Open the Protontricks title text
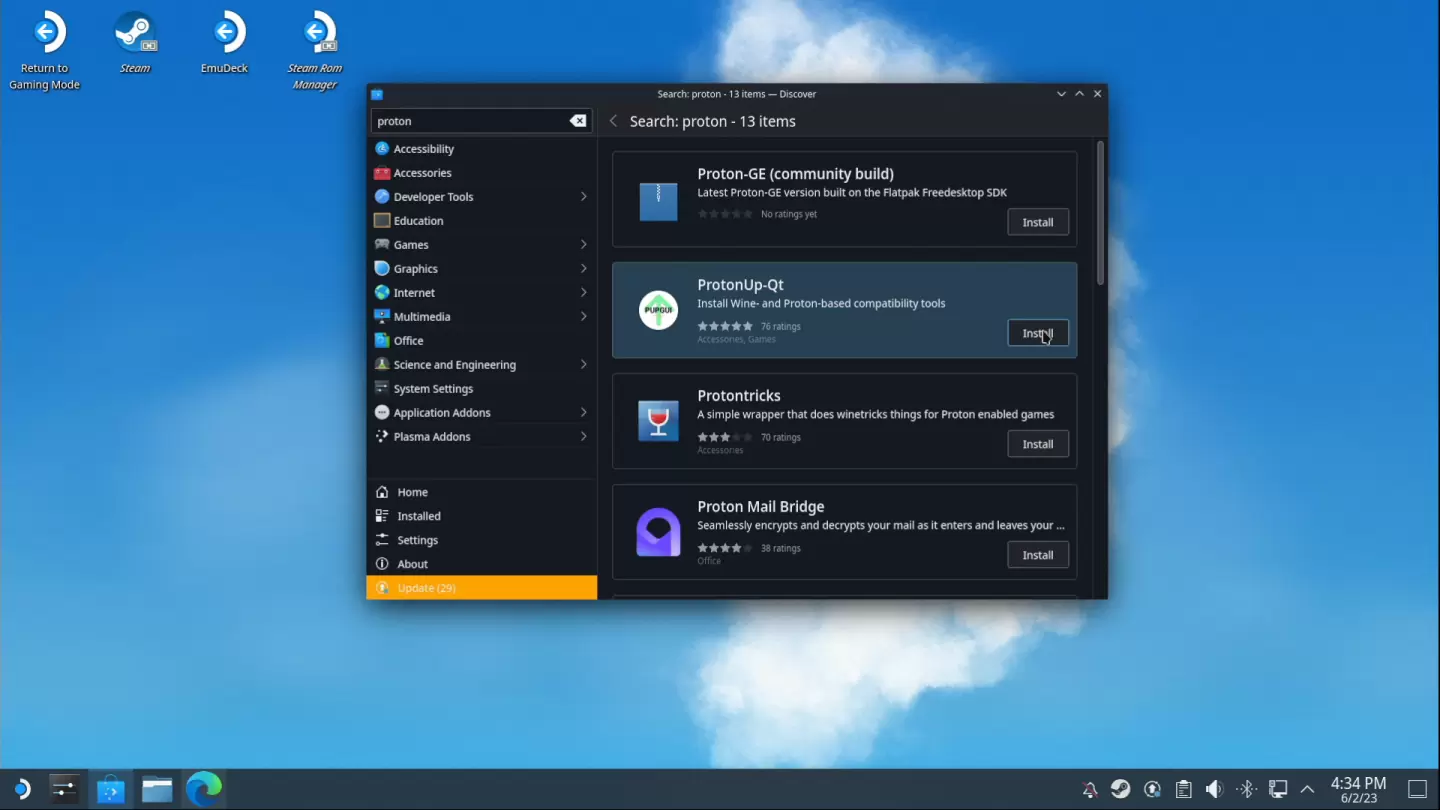Image resolution: width=1440 pixels, height=810 pixels. [x=738, y=396]
